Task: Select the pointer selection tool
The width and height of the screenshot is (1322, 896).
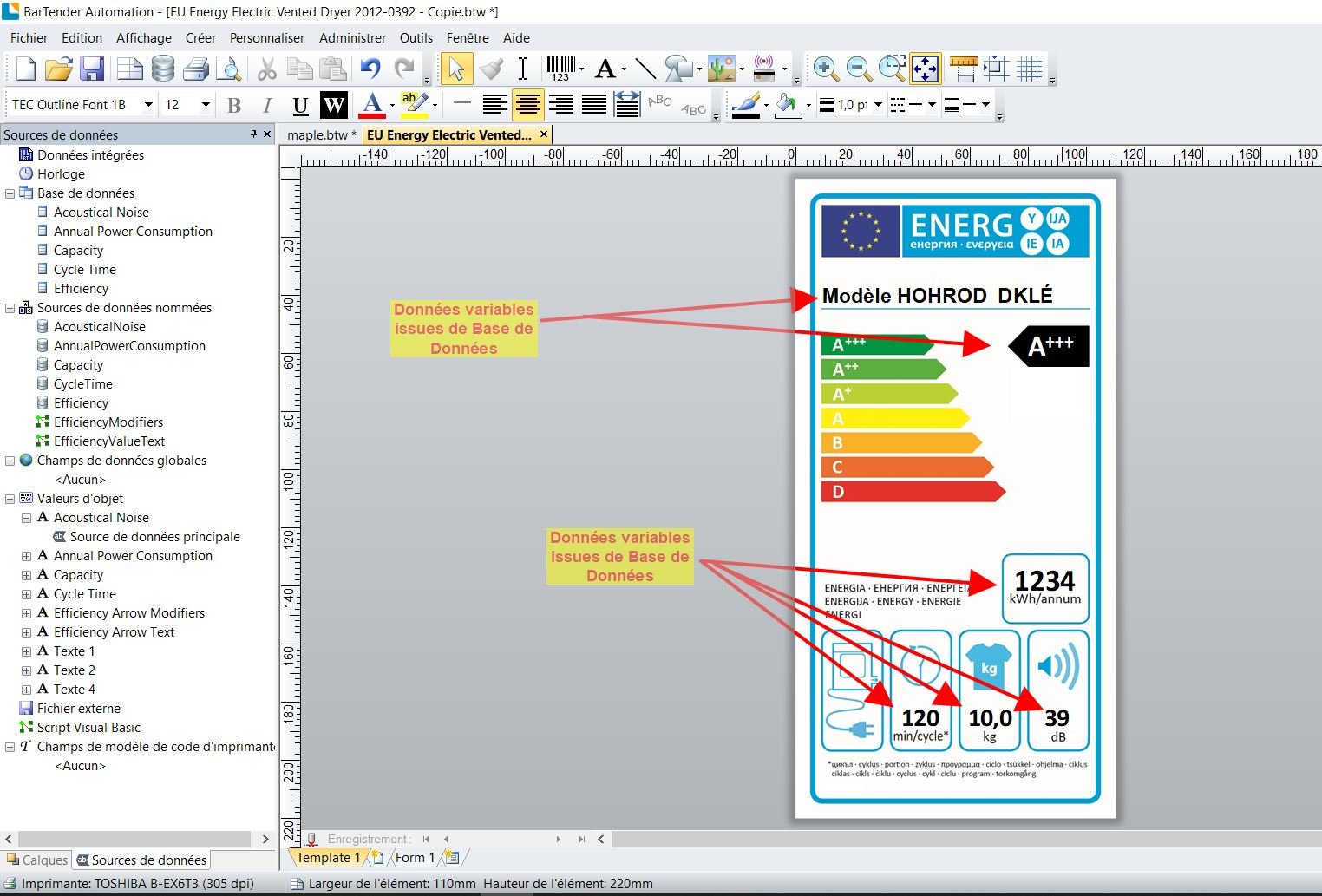Action: pyautogui.click(x=456, y=69)
